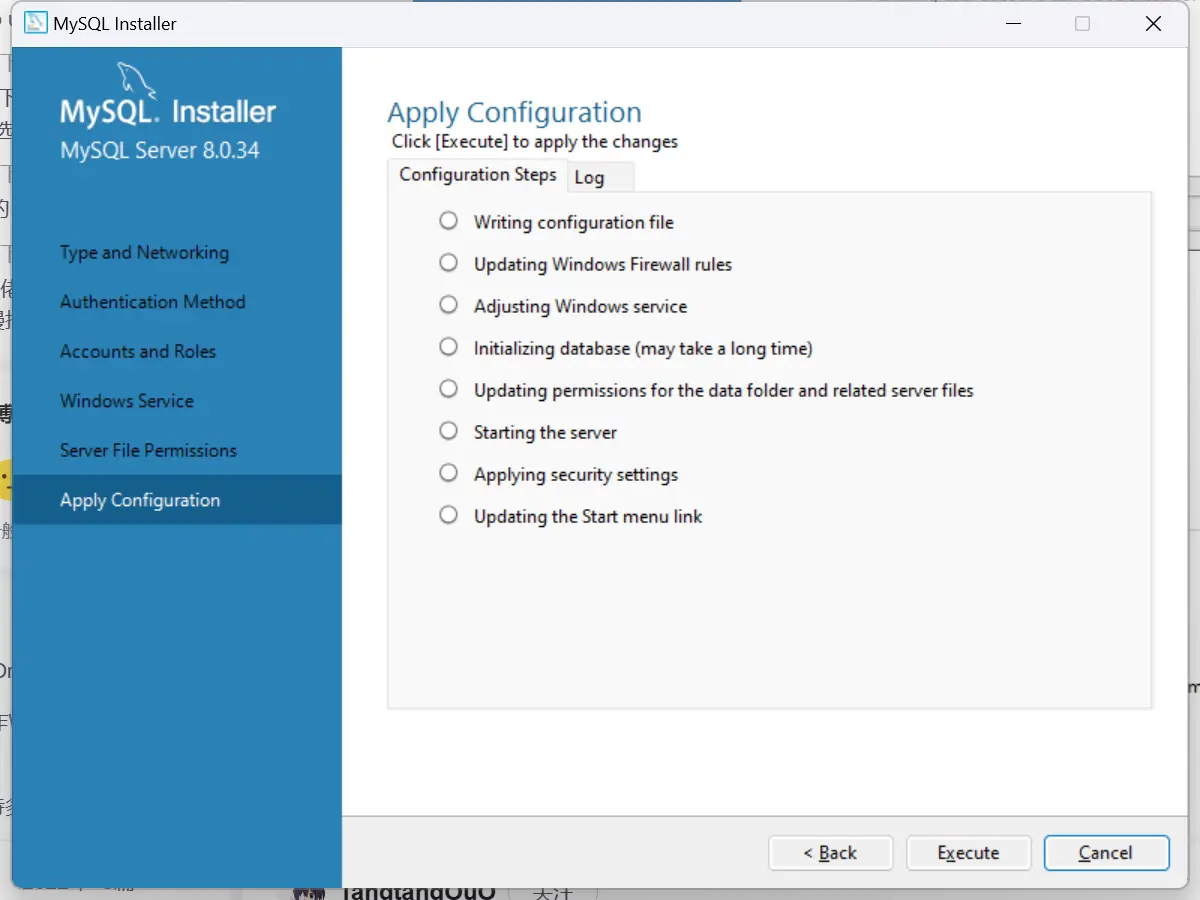Select the Updating the Start menu link circle

(x=449, y=514)
